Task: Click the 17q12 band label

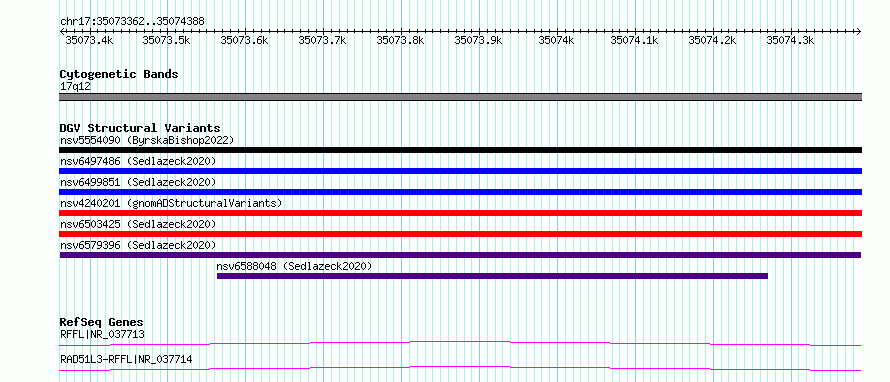Action: point(75,86)
